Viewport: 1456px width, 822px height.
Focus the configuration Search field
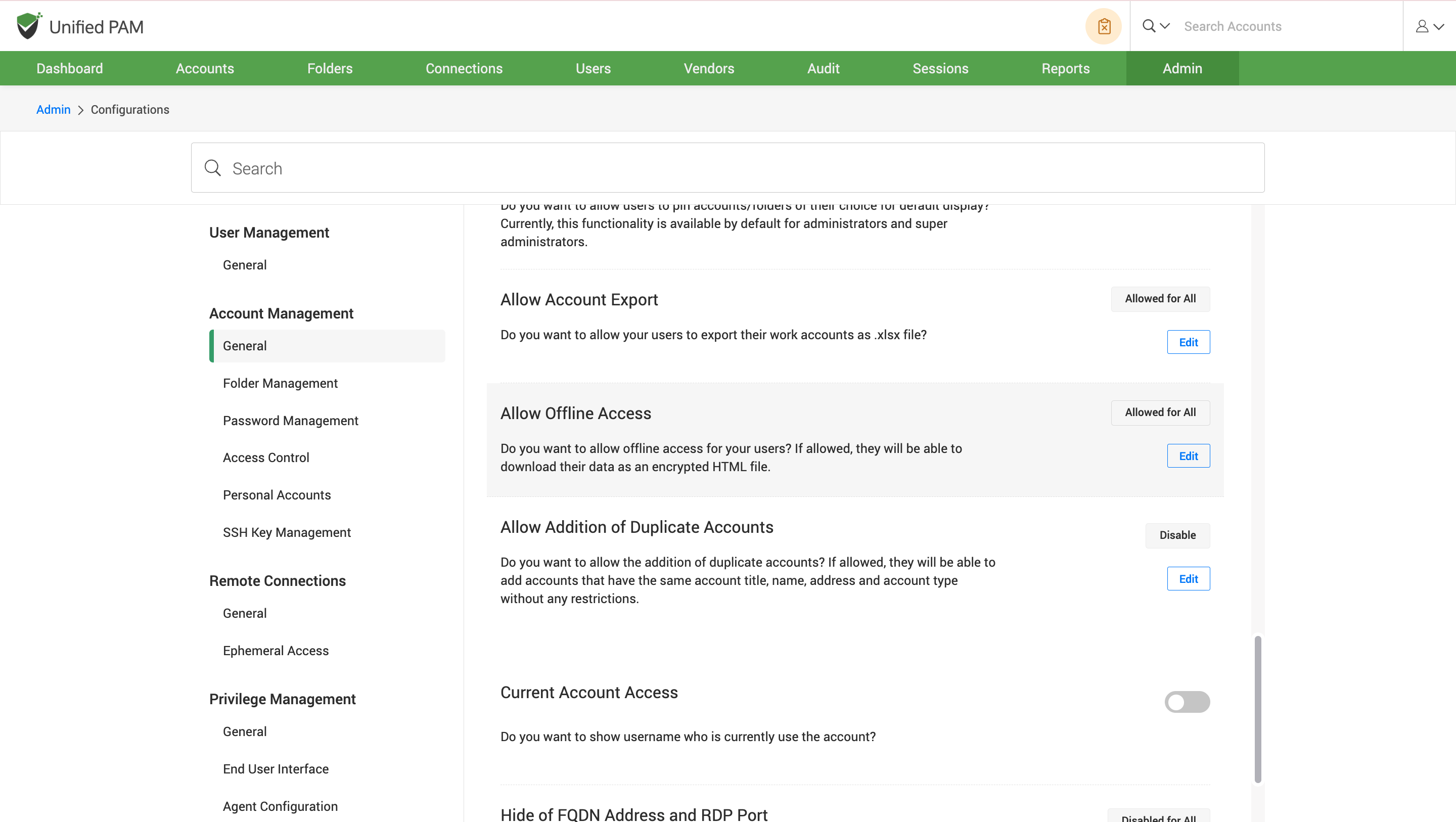pos(735,168)
